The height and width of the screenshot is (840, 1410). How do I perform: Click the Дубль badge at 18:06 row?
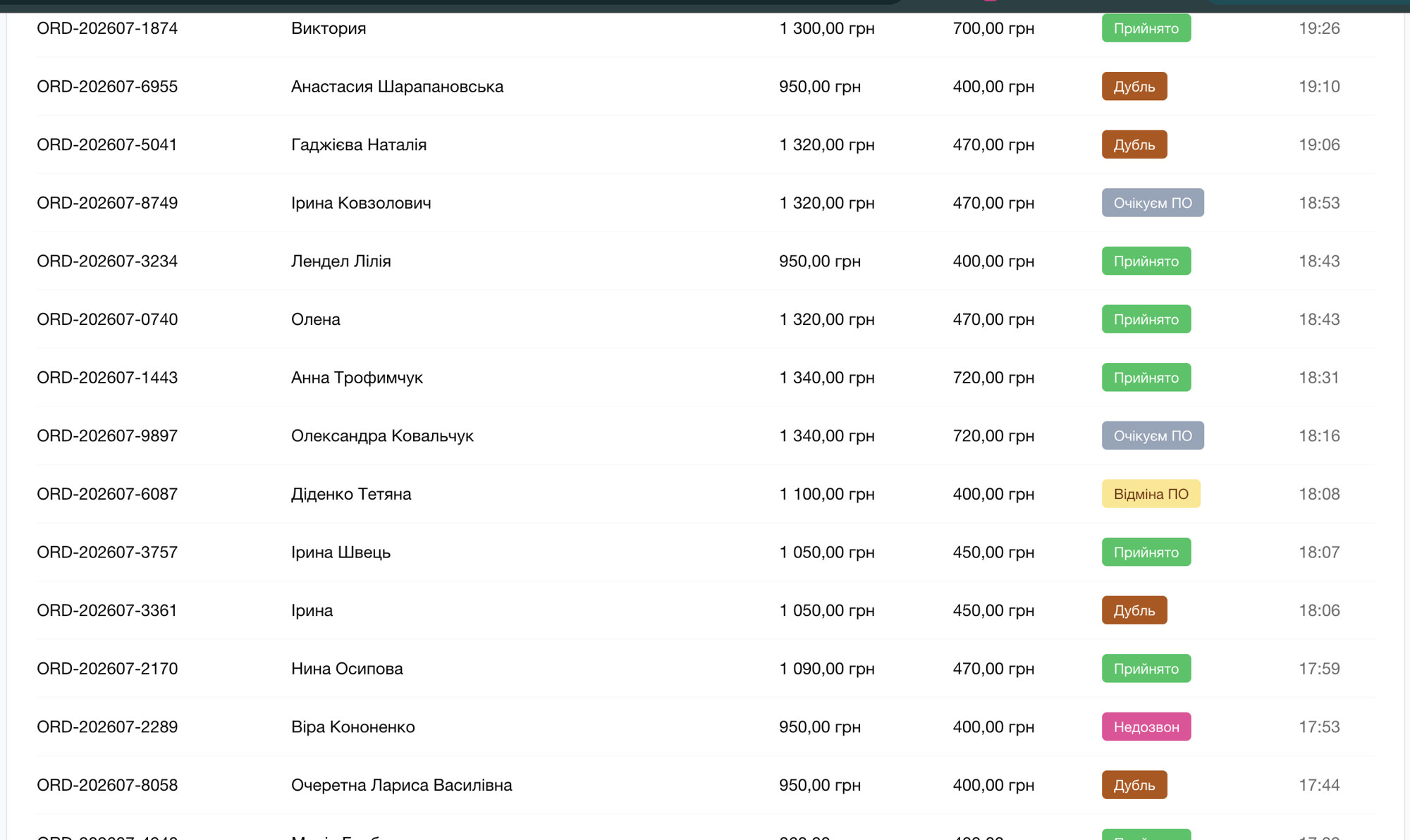click(x=1134, y=610)
